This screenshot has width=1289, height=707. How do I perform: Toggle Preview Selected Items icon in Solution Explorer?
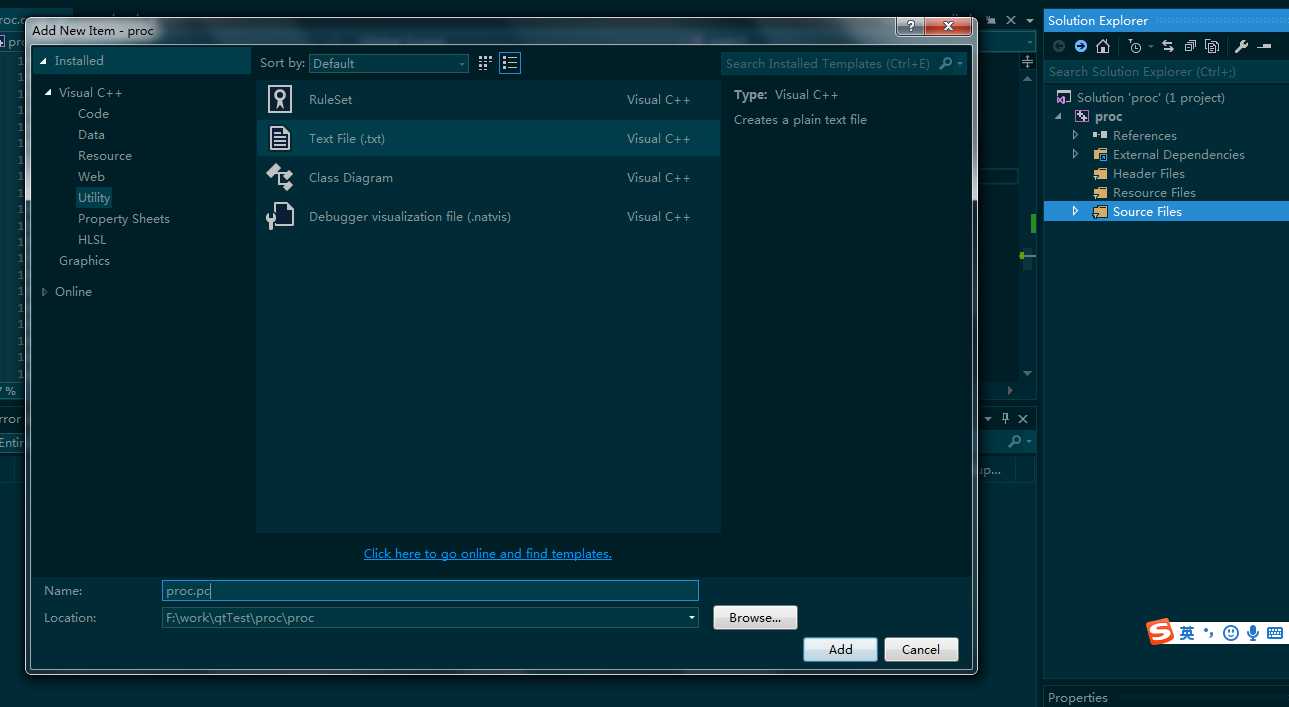(x=1264, y=46)
